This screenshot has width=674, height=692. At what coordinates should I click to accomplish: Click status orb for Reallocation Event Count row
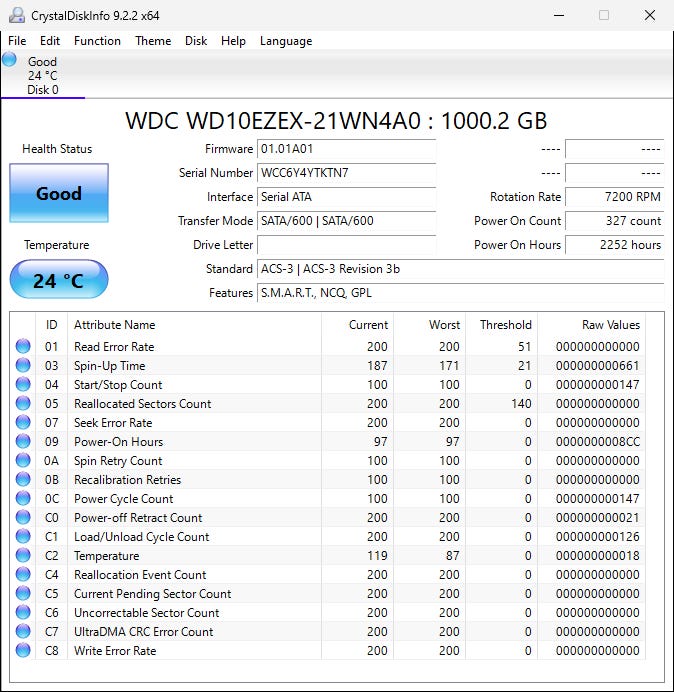click(x=23, y=574)
